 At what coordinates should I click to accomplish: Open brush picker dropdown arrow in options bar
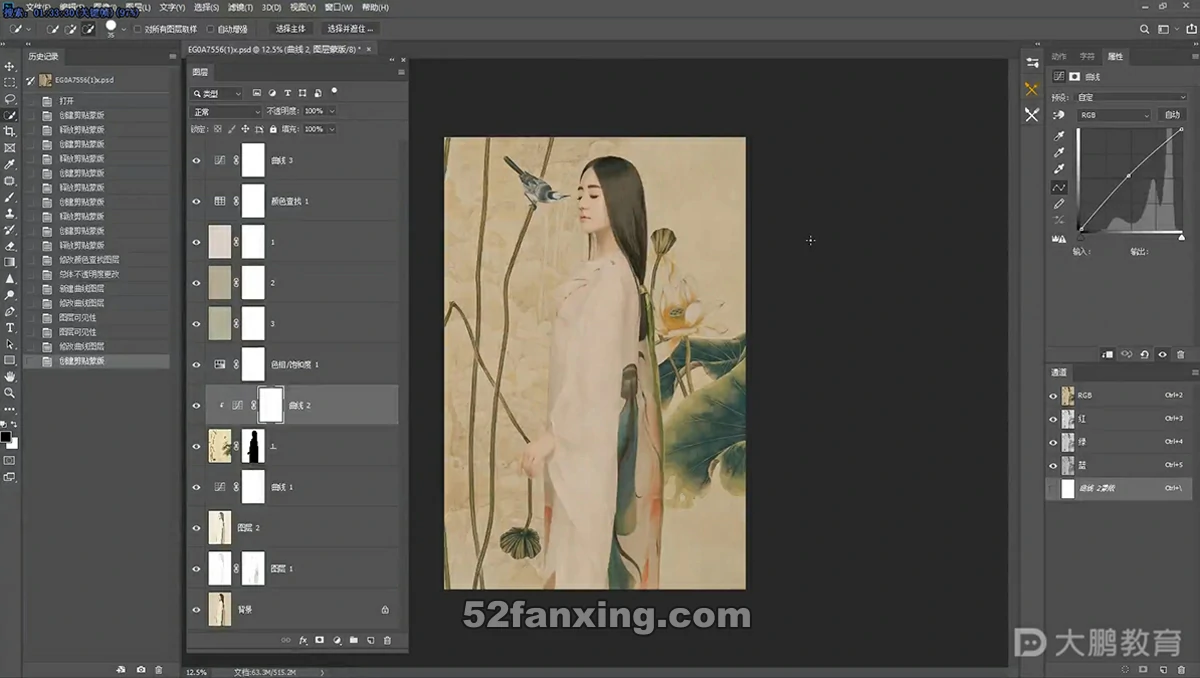coord(124,30)
